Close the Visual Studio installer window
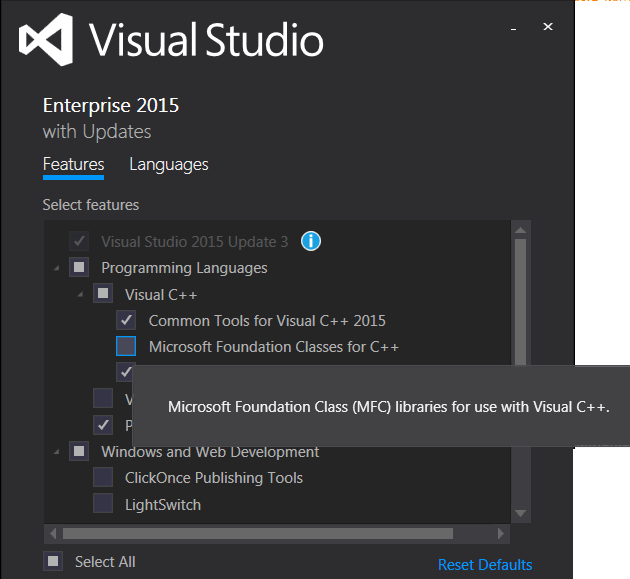 click(x=548, y=27)
